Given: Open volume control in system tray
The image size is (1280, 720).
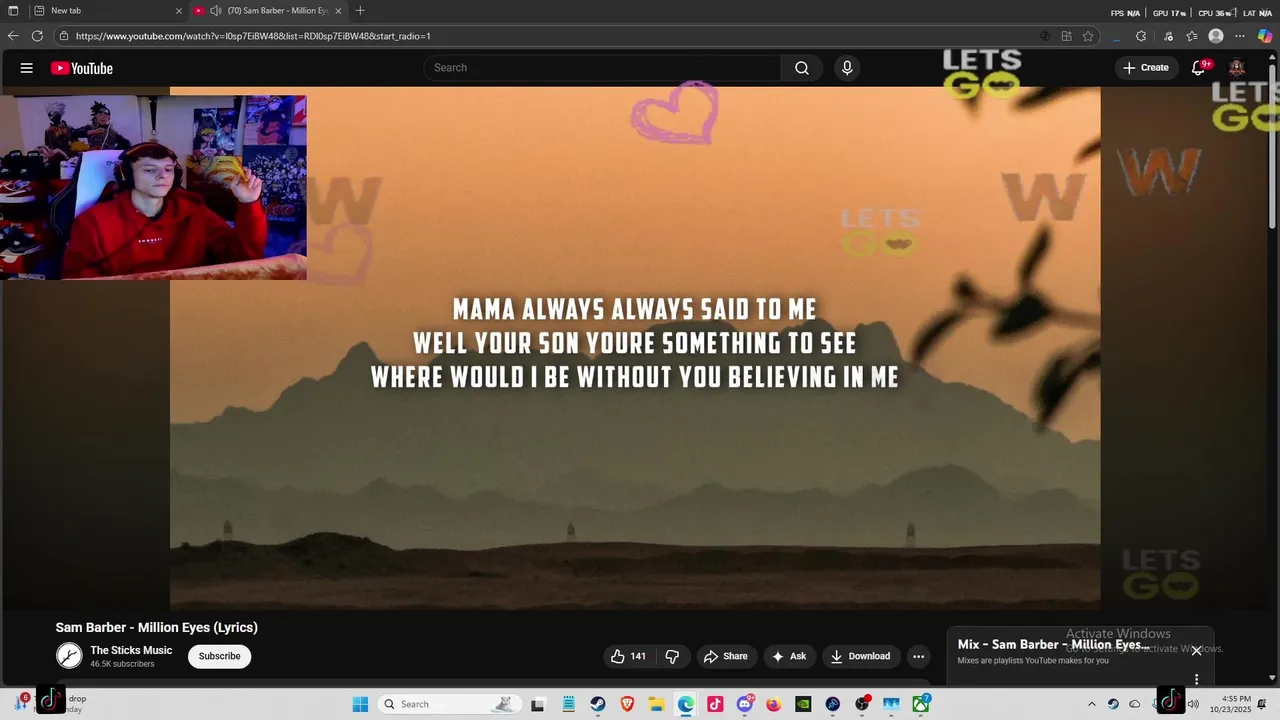Looking at the screenshot, I should click(x=1193, y=704).
